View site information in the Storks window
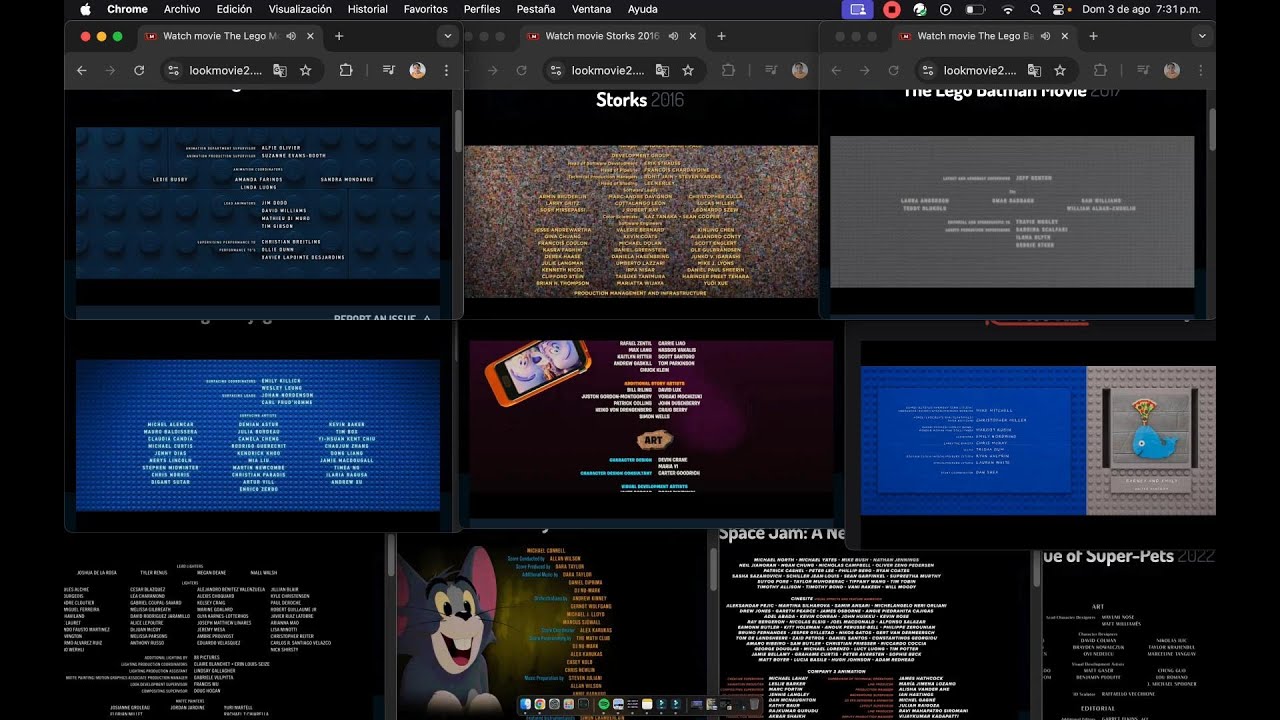This screenshot has height=720, width=1280. (x=555, y=70)
